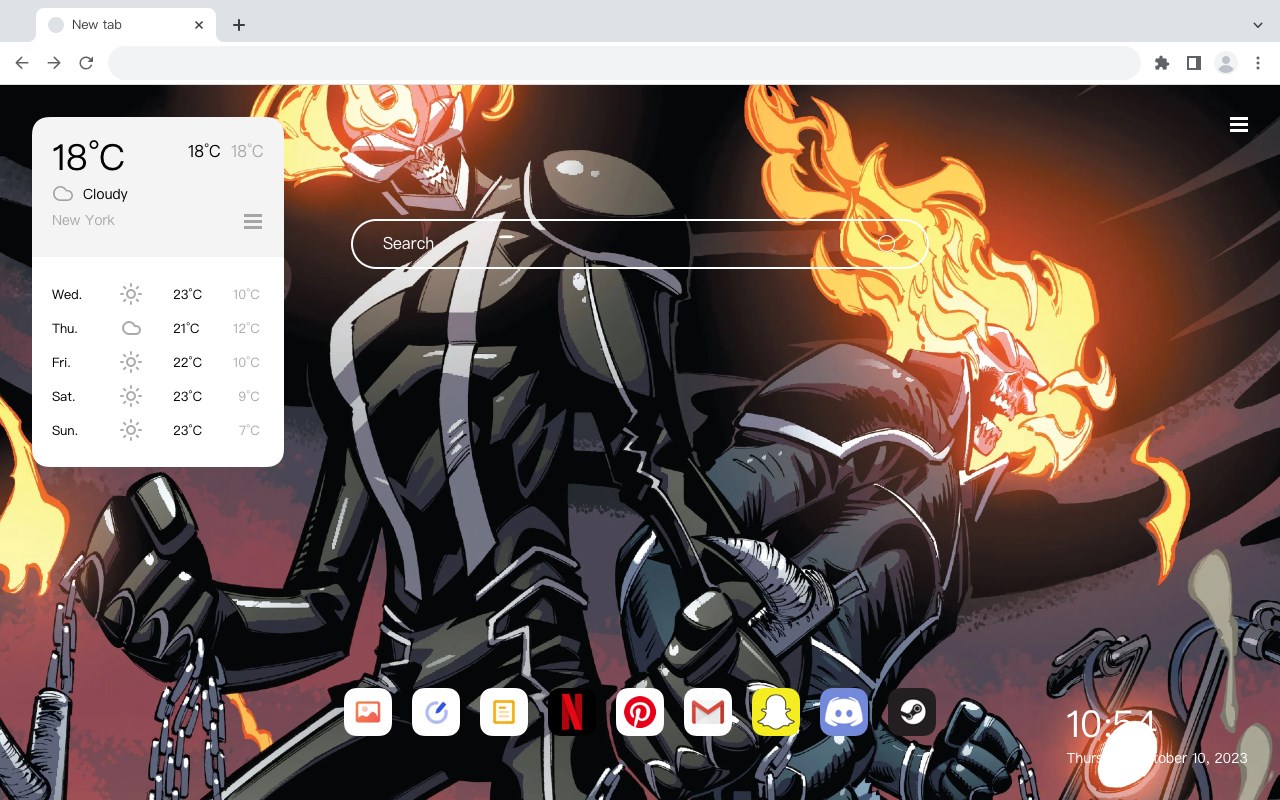Select the Fri. forecast row label
1280x800 pixels.
tap(61, 362)
